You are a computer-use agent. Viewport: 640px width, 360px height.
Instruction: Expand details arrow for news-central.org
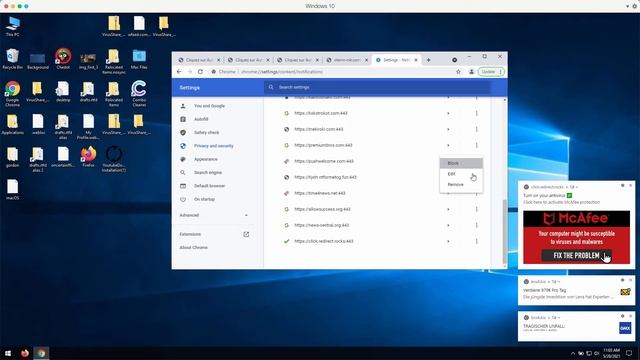(x=448, y=225)
